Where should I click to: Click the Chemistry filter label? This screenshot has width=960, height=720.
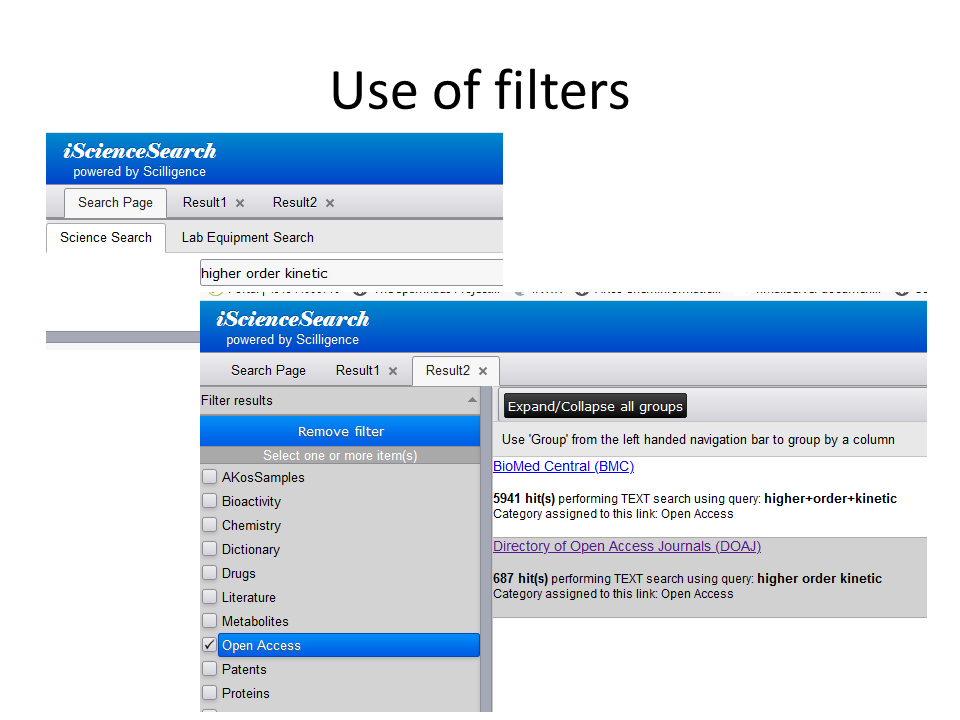pos(251,525)
